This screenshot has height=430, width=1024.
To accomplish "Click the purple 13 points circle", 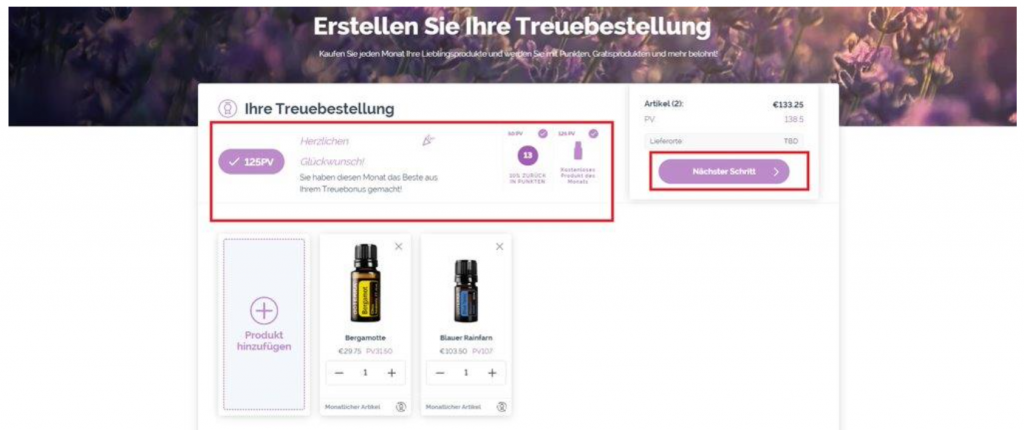I will (x=528, y=156).
